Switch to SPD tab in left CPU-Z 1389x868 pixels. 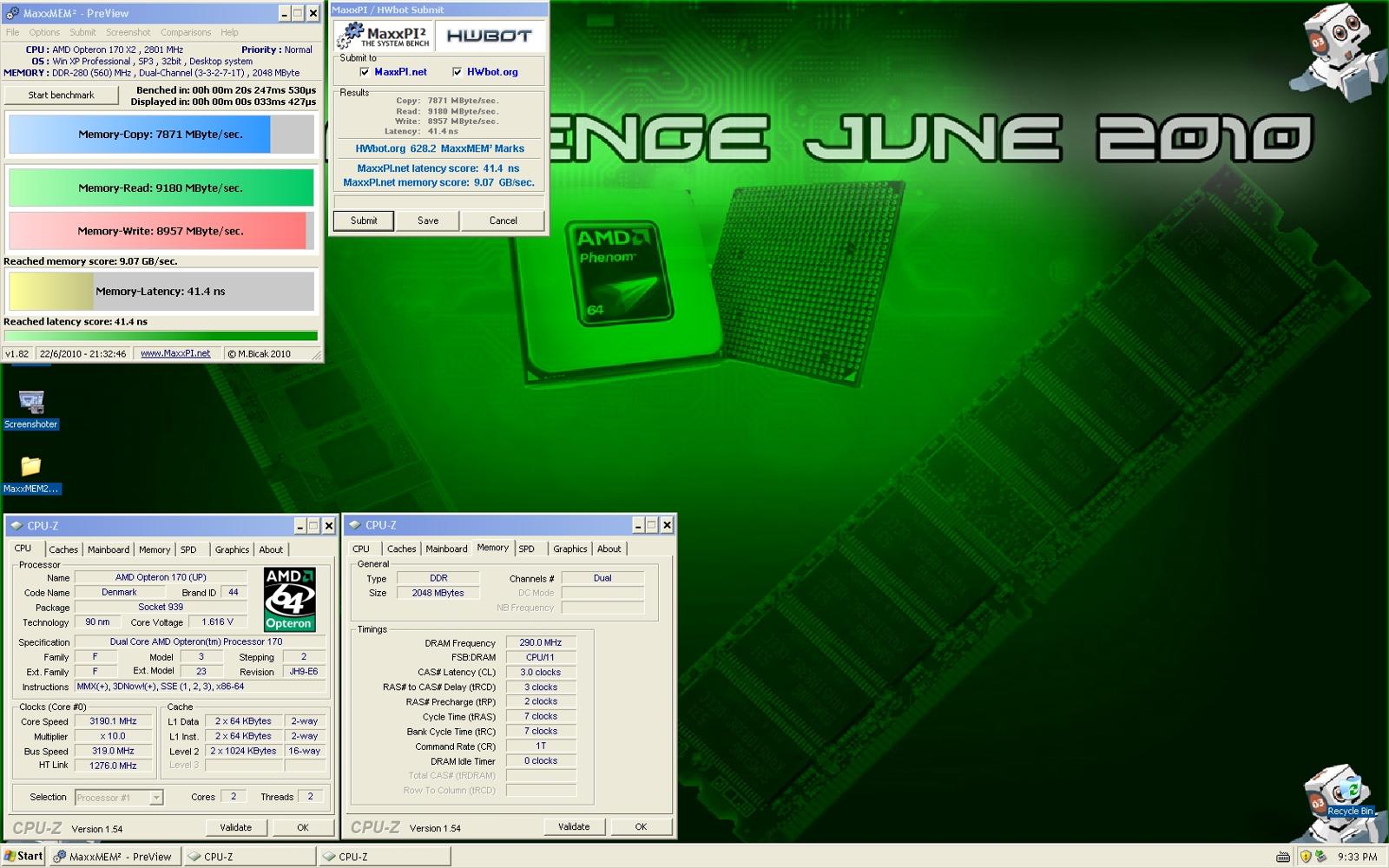(x=188, y=549)
